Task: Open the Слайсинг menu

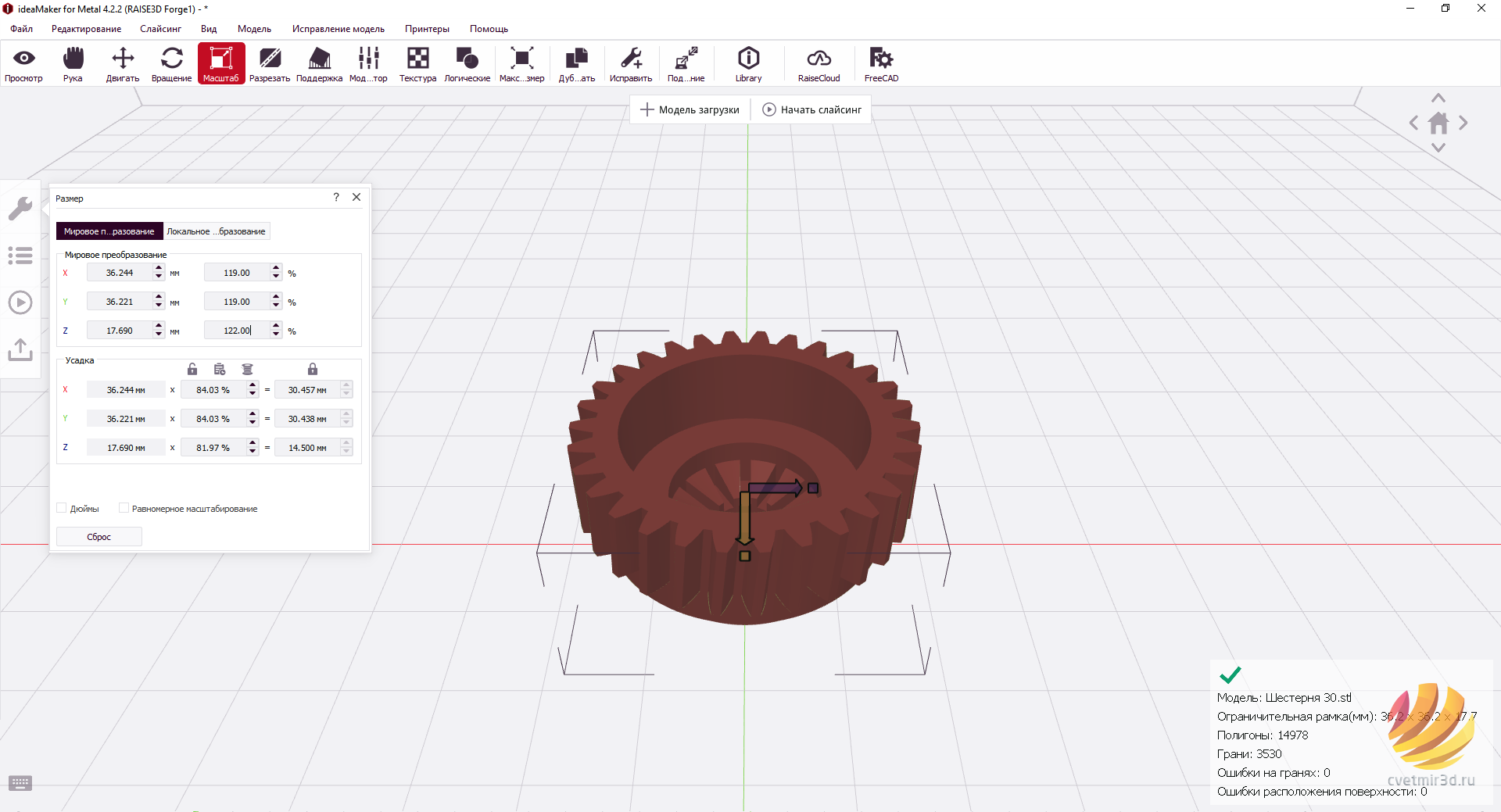Action: [x=160, y=29]
